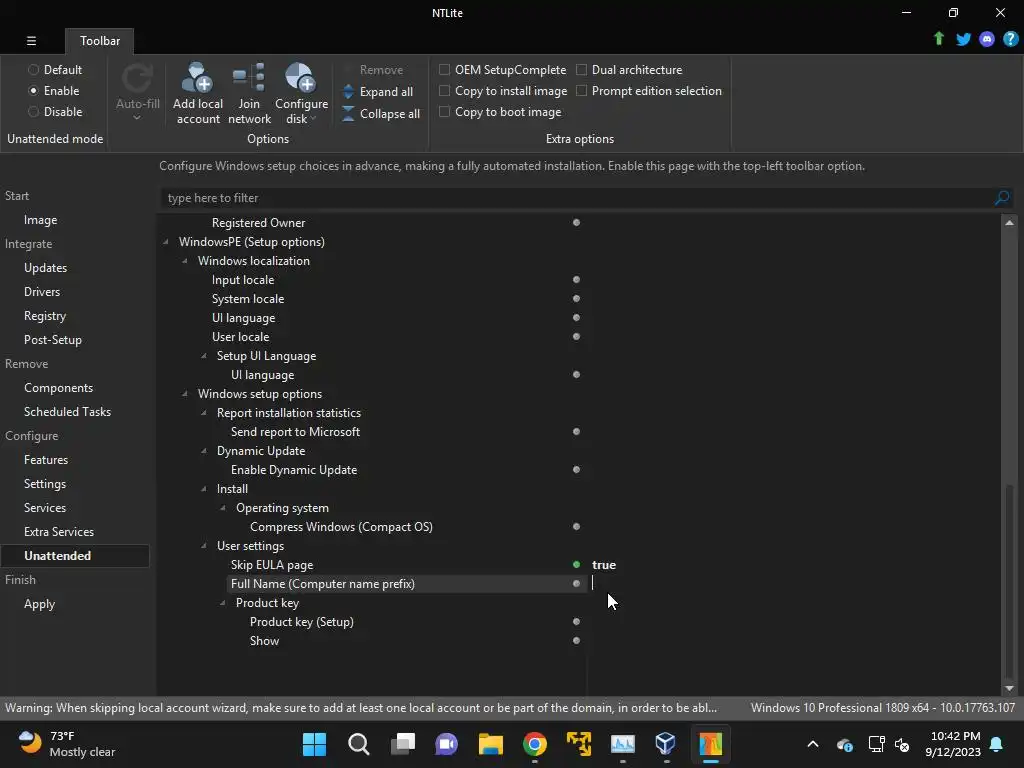Collapse Dynamic Update node

[204, 451]
